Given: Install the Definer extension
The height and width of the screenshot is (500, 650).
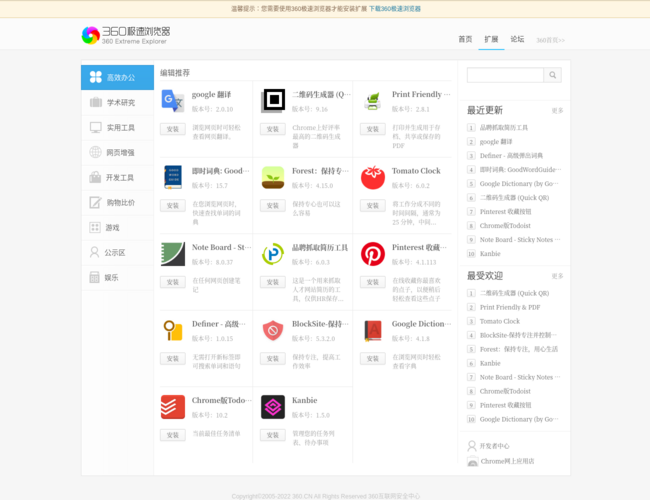Looking at the screenshot, I should 172,358.
